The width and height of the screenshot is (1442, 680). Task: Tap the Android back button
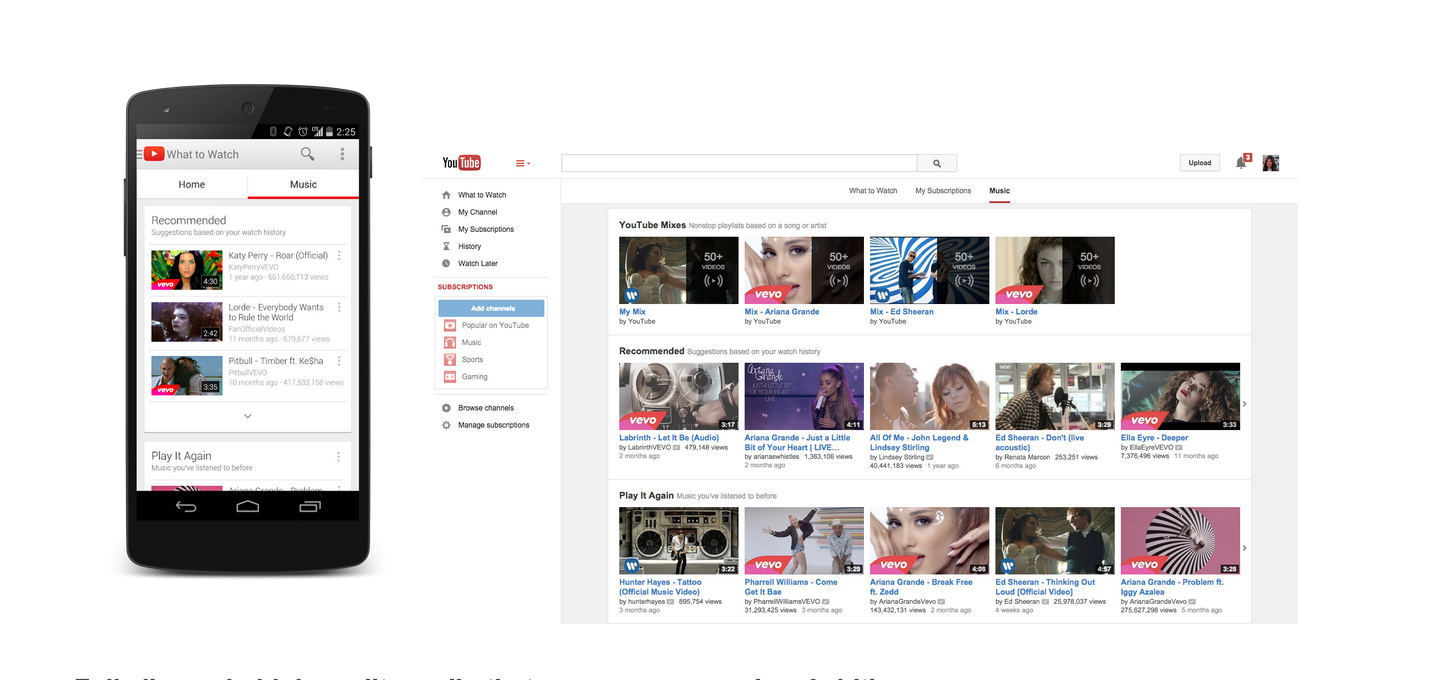[186, 507]
